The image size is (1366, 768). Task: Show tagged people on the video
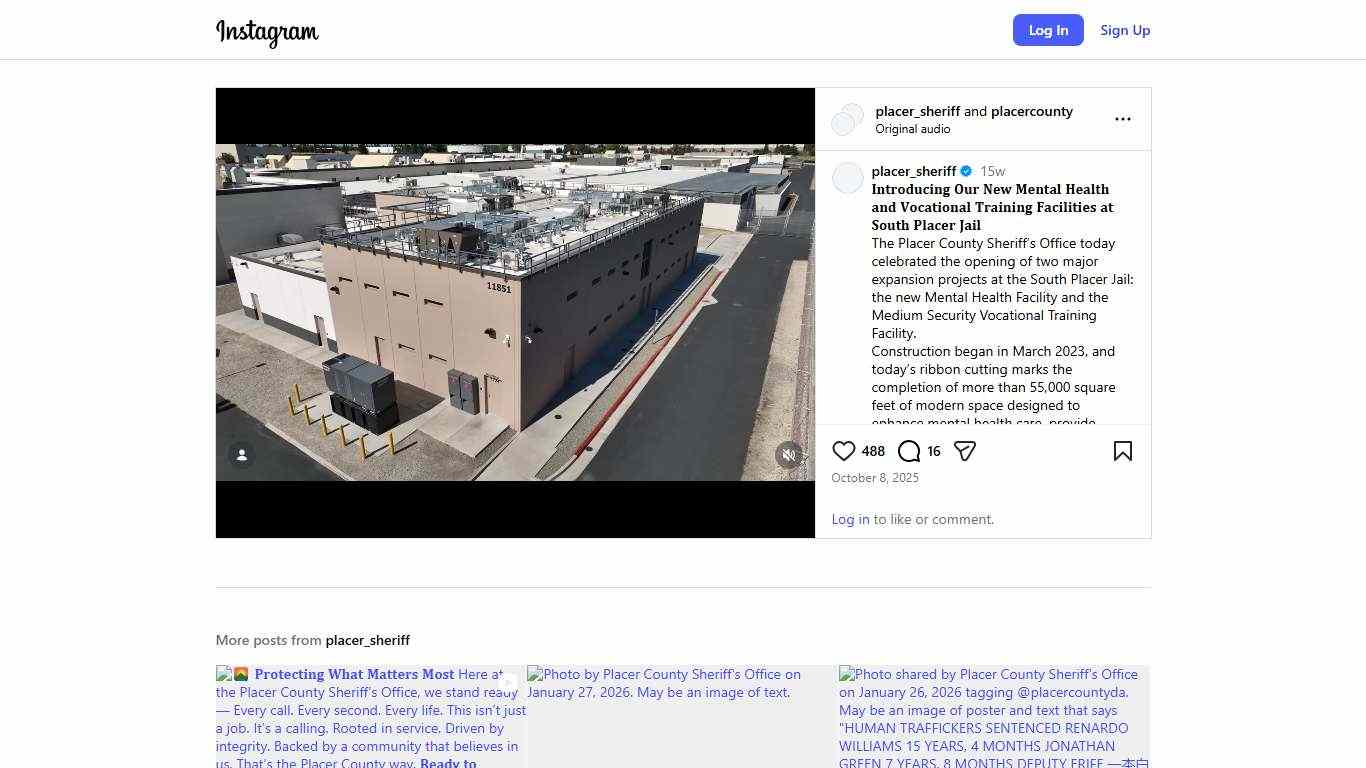[x=241, y=455]
